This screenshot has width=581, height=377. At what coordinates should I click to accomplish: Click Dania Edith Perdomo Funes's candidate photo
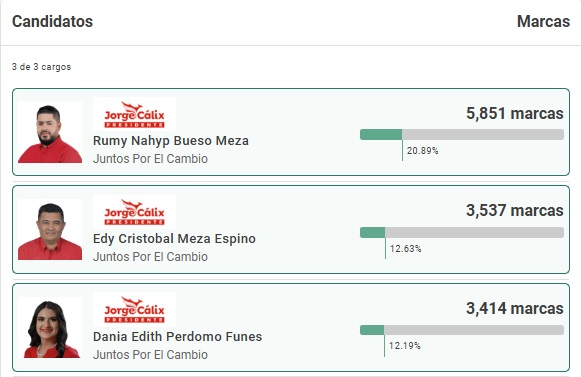coord(50,327)
